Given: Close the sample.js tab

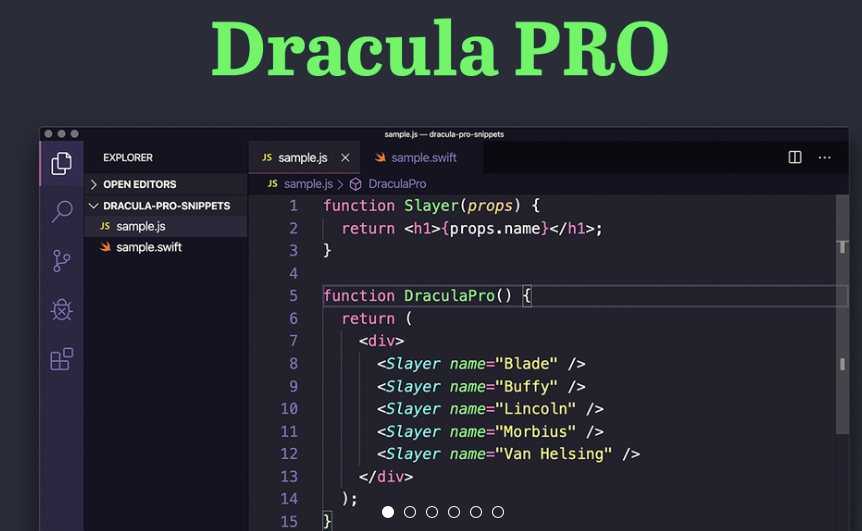Looking at the screenshot, I should pos(346,158).
